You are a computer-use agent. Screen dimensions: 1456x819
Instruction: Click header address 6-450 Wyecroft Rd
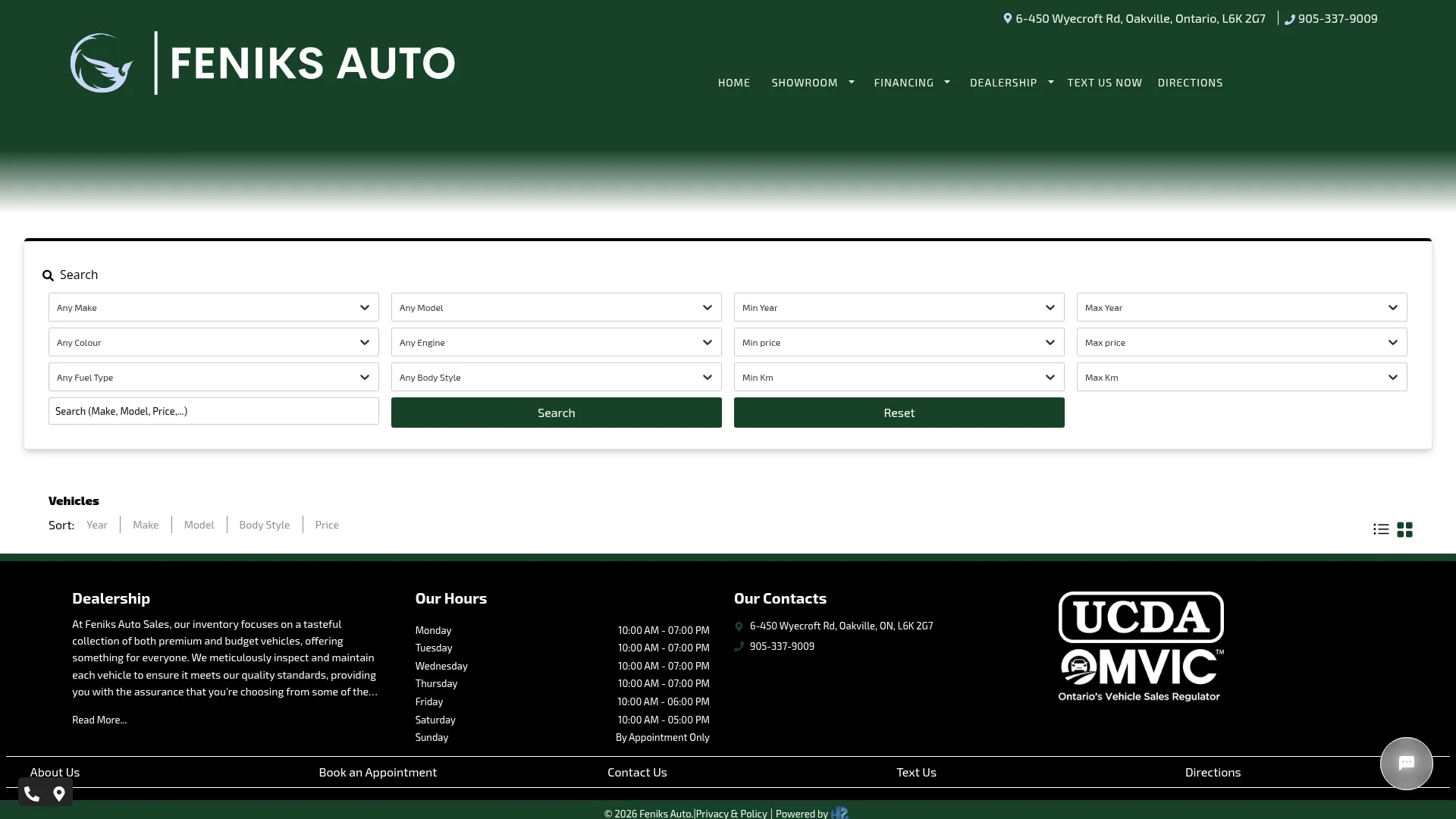[x=1141, y=18]
